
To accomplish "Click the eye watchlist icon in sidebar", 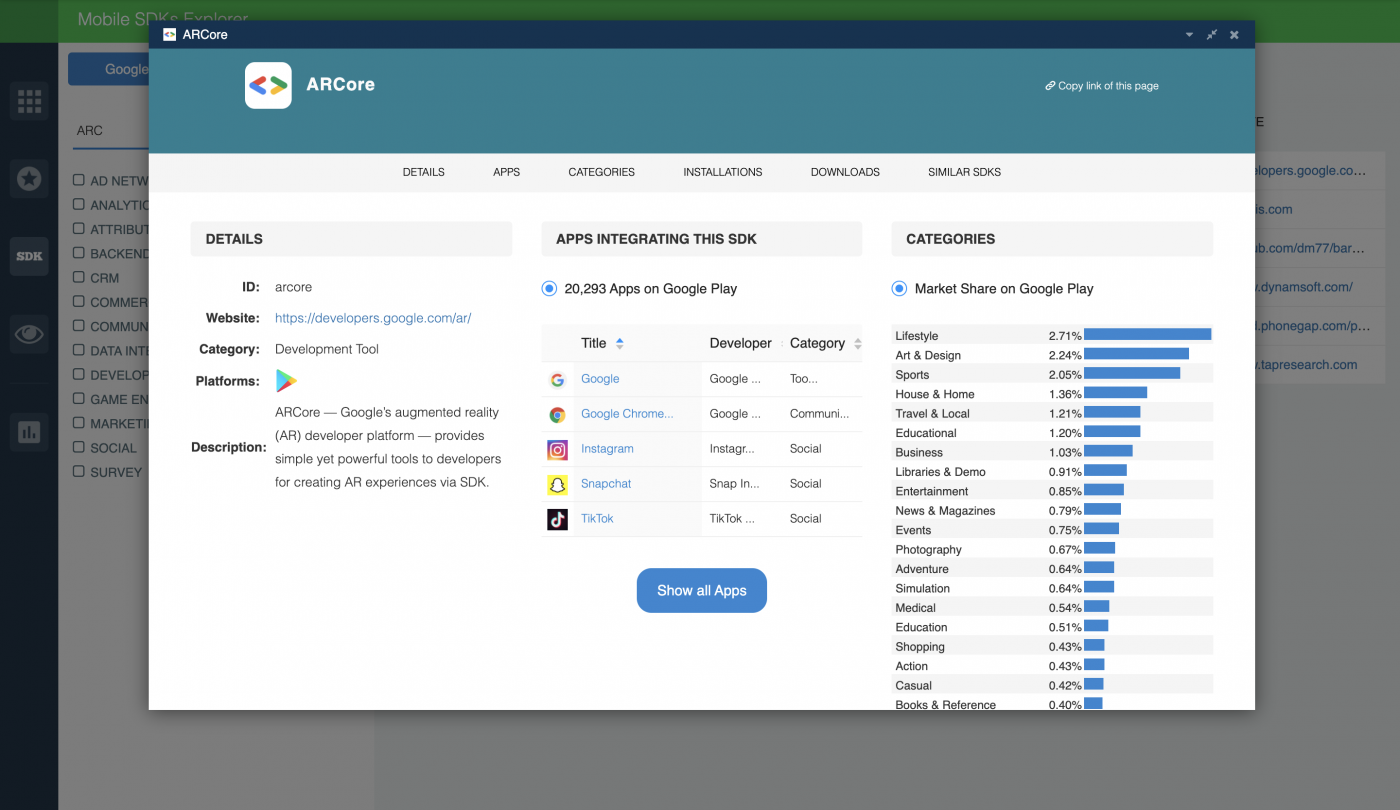I will (x=29, y=334).
